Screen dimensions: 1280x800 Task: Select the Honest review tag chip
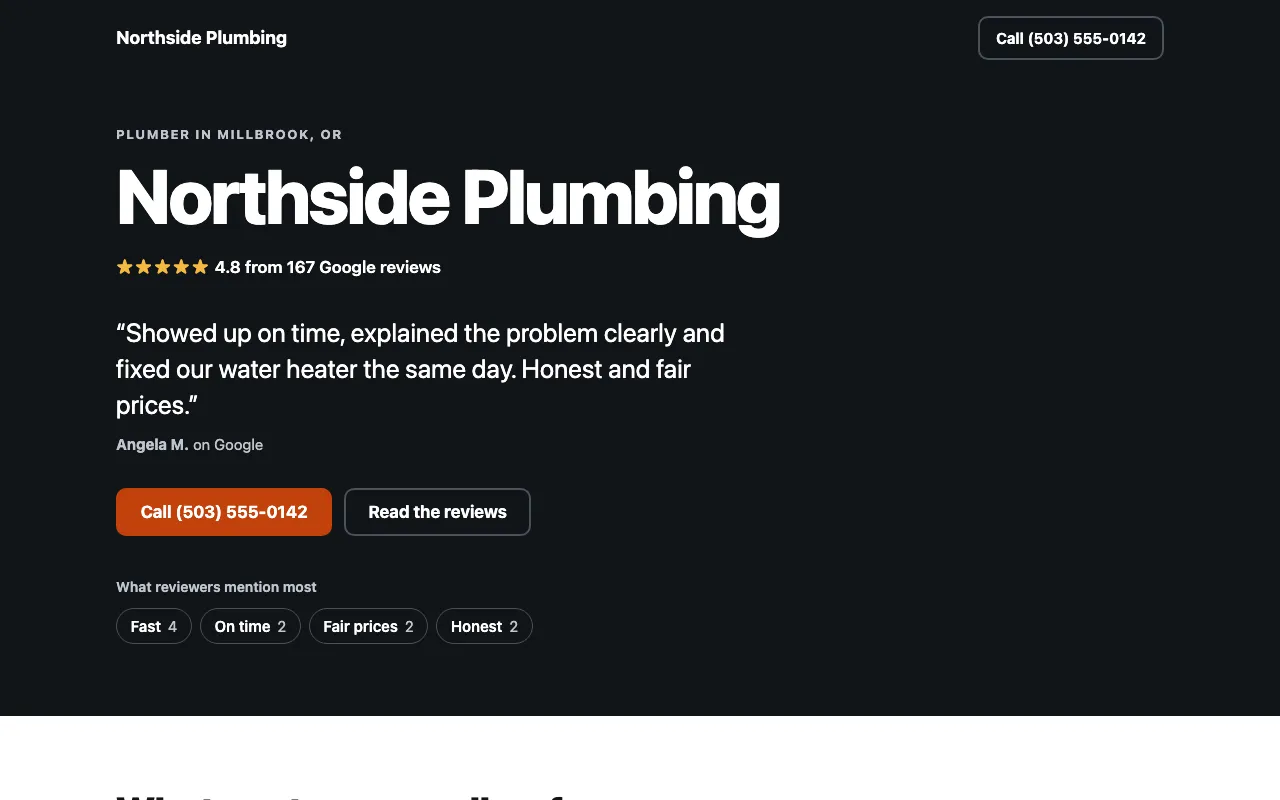484,626
